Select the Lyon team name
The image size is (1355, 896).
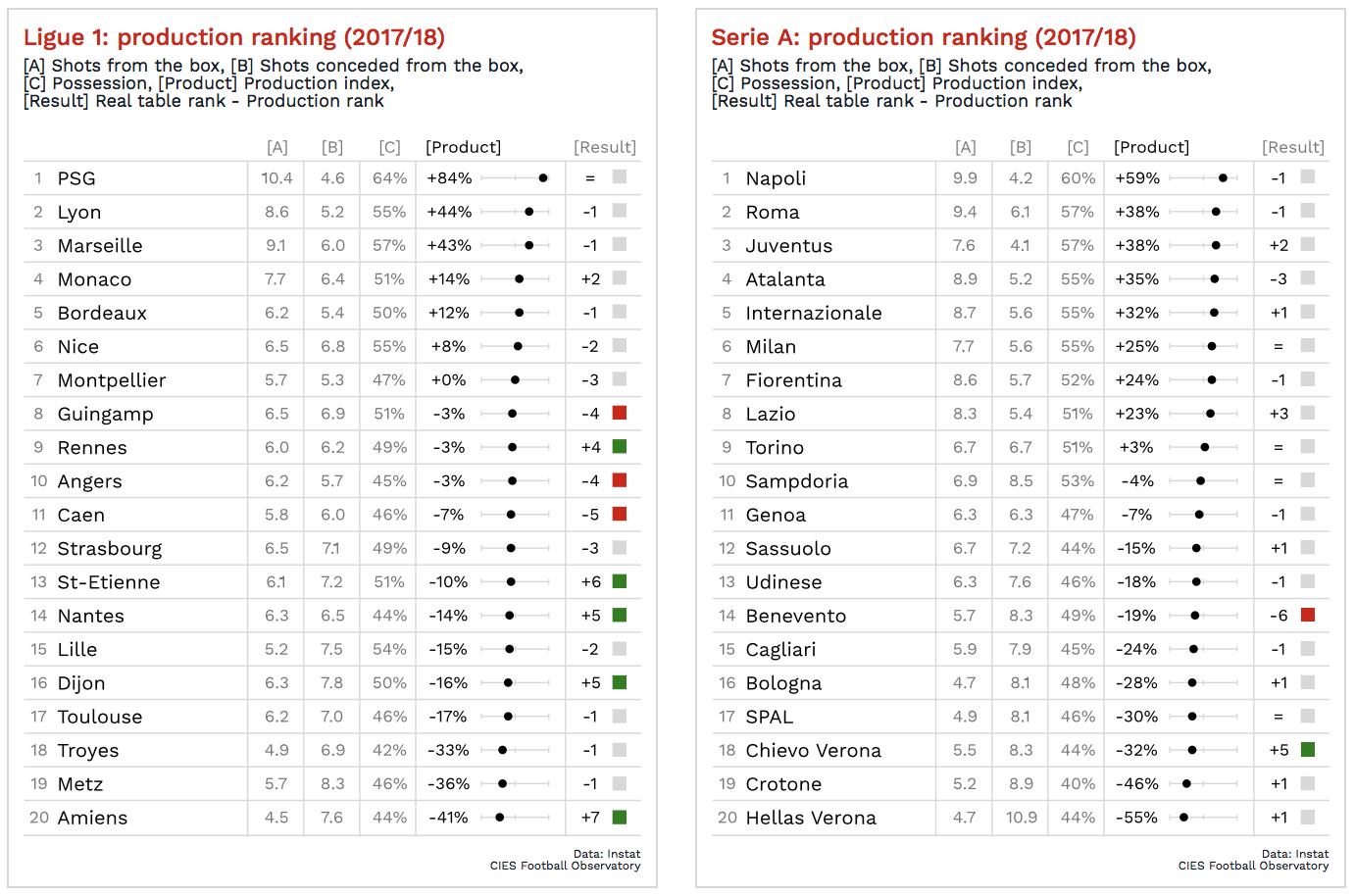click(x=79, y=213)
